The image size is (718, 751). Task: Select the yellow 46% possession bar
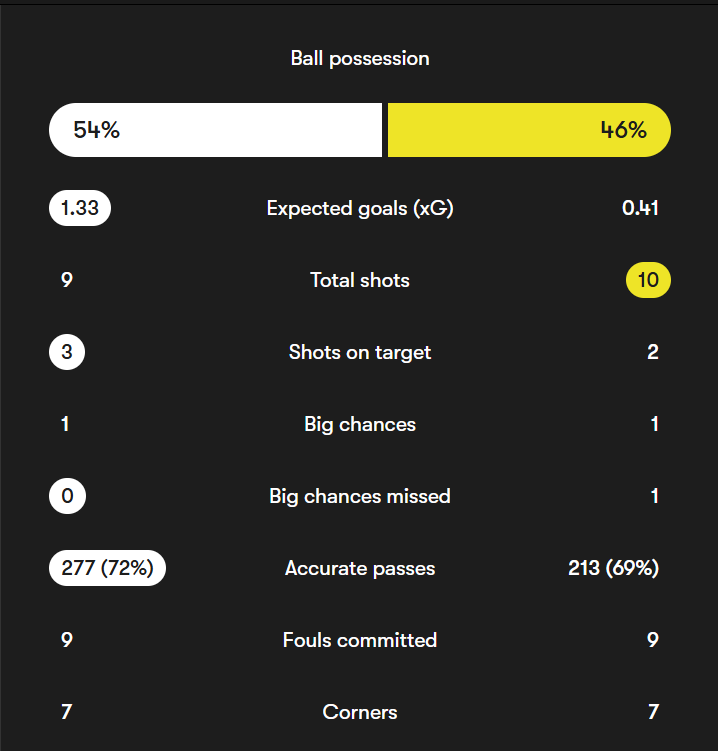click(x=528, y=130)
